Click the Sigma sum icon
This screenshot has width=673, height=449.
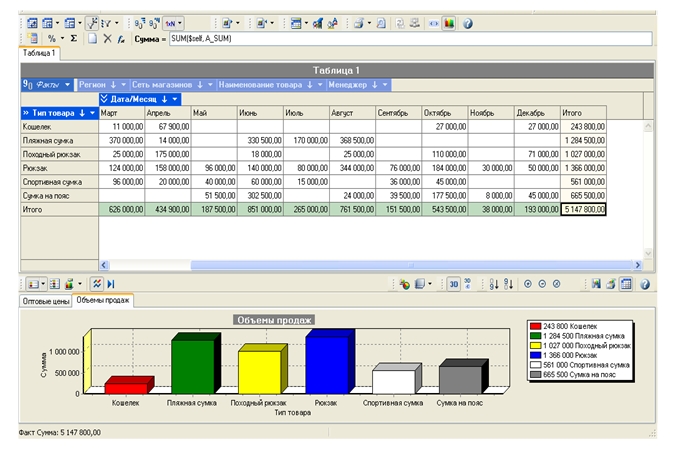click(x=74, y=39)
